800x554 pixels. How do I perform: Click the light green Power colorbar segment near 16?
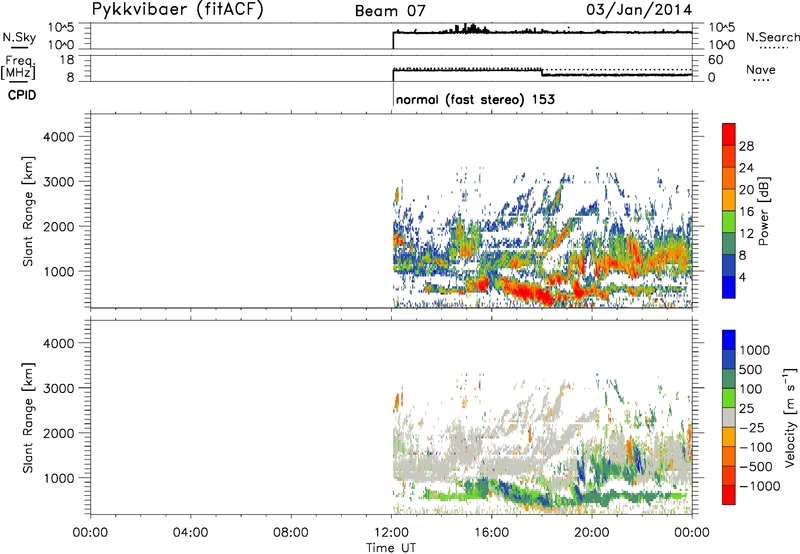(x=729, y=222)
